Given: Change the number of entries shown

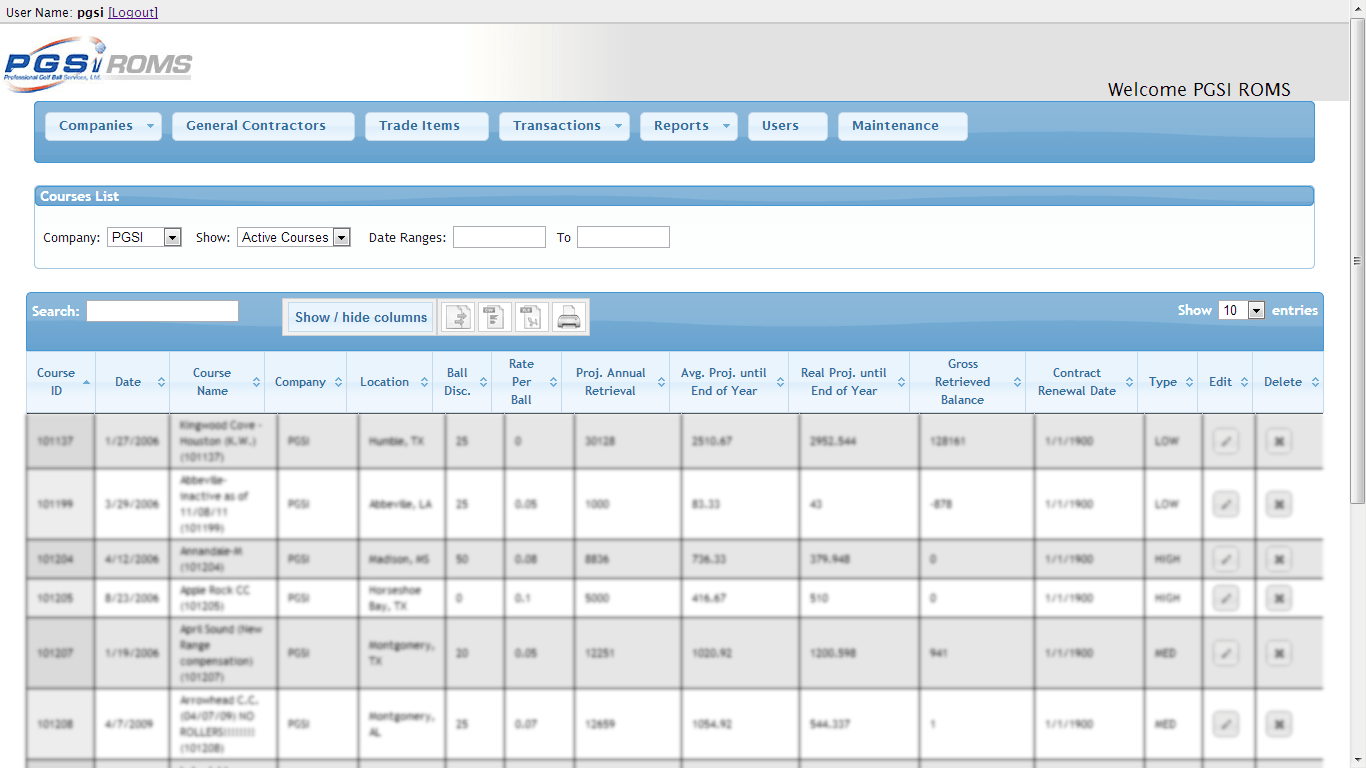Looking at the screenshot, I should click(x=1241, y=311).
